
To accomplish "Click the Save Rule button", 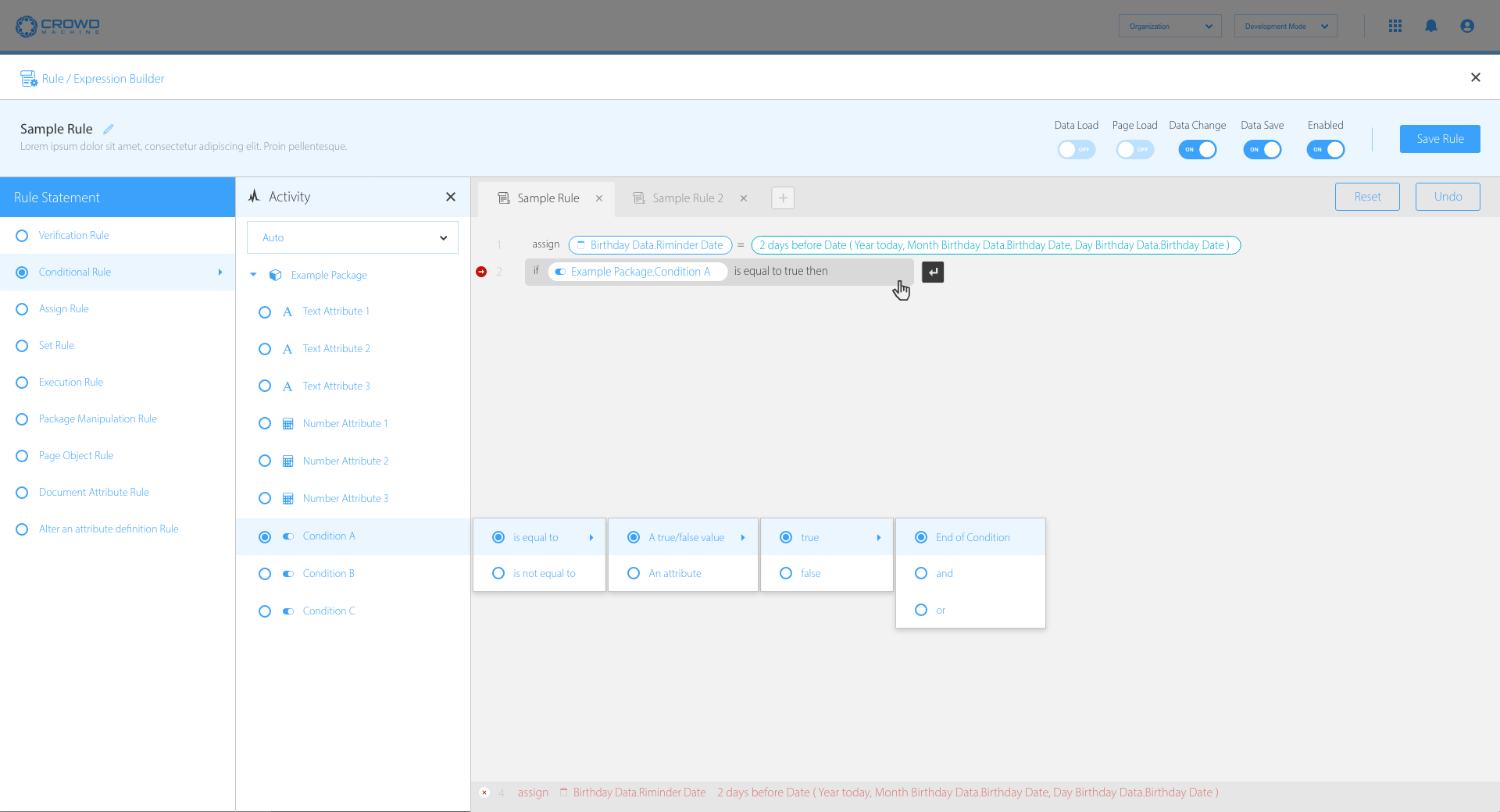I will (x=1439, y=139).
